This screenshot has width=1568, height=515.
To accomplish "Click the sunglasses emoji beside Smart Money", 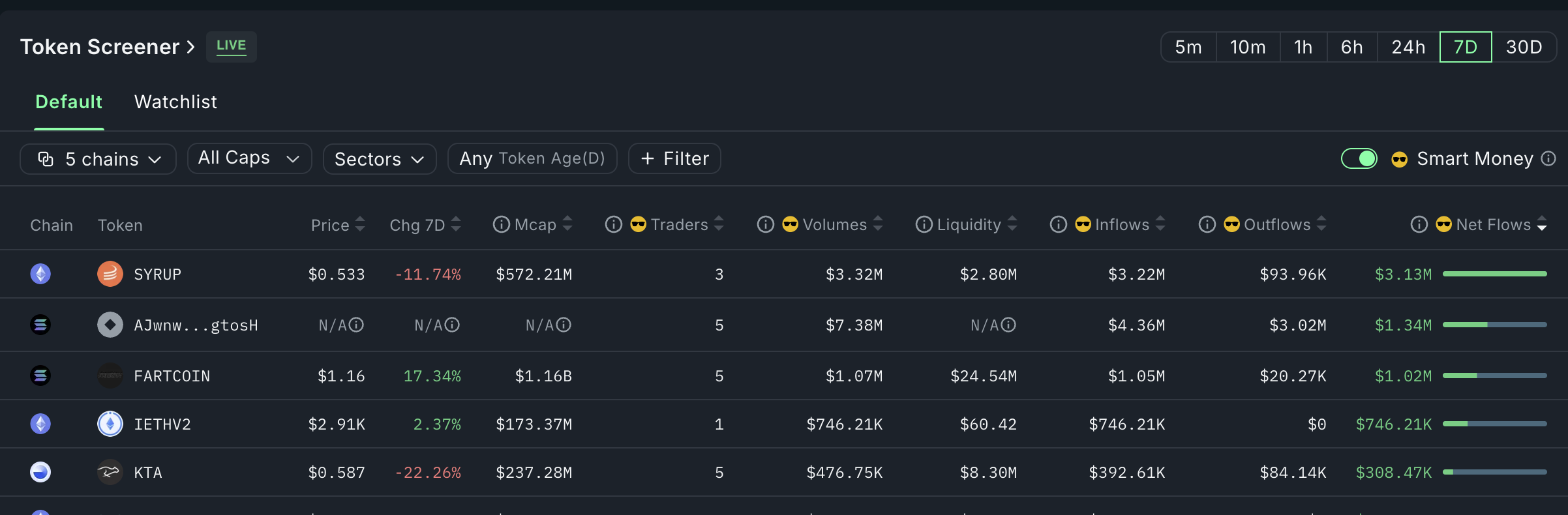I will pyautogui.click(x=1399, y=159).
